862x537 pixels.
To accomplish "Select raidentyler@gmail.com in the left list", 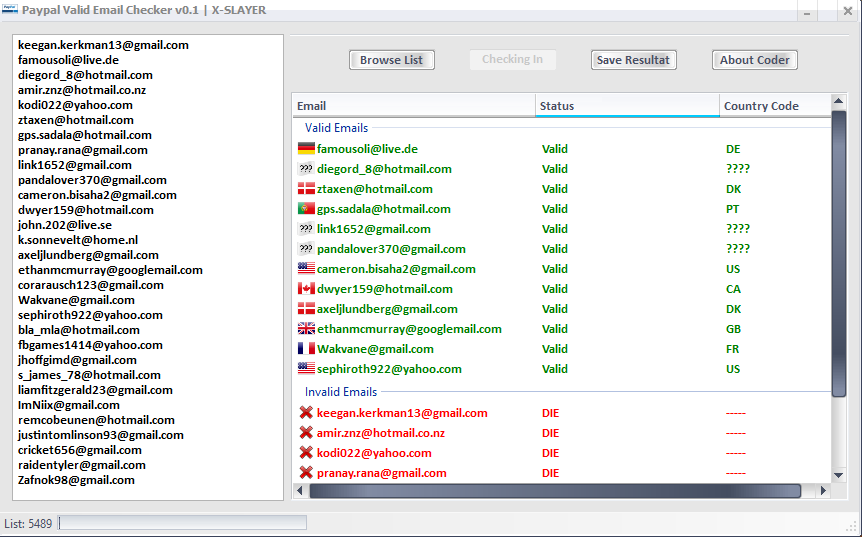I will 82,465.
